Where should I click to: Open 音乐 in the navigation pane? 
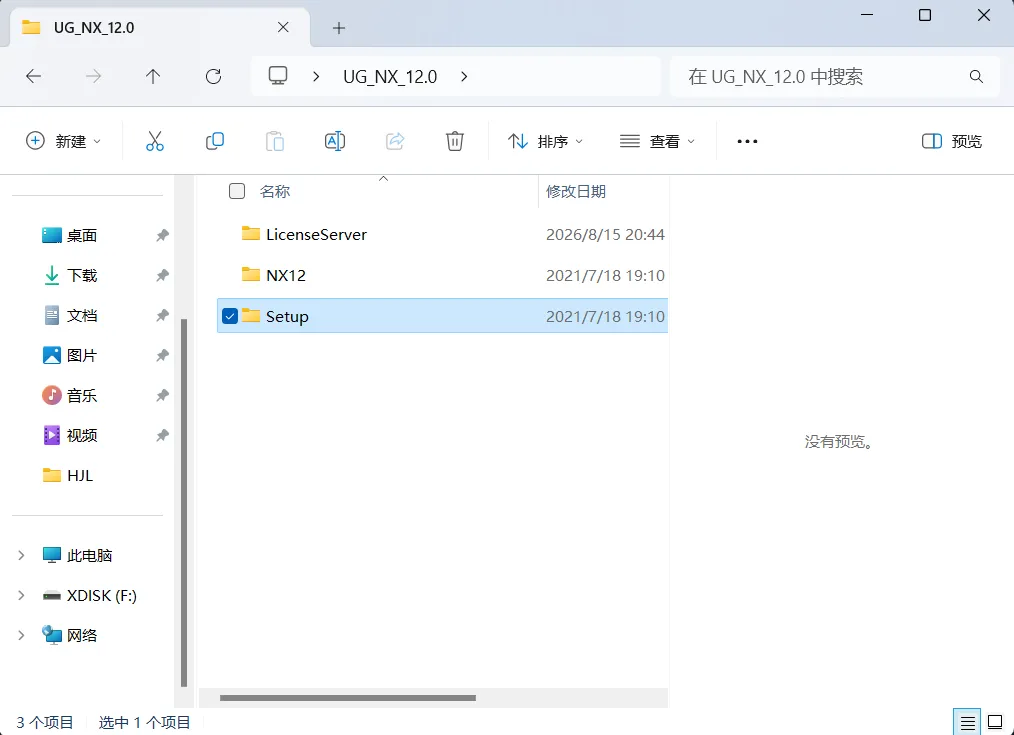[x=81, y=395]
